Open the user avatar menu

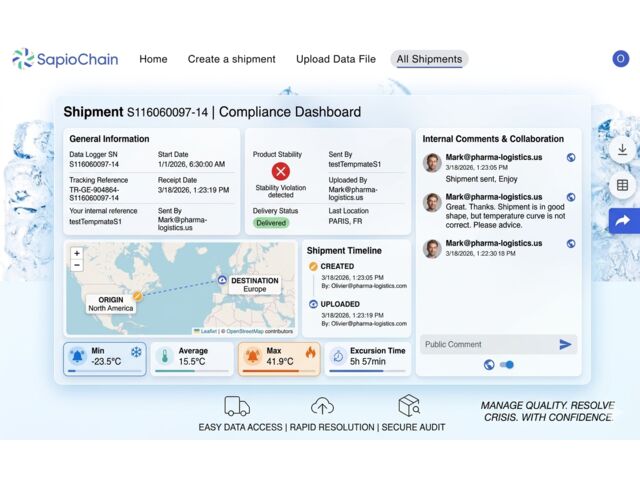click(x=620, y=59)
